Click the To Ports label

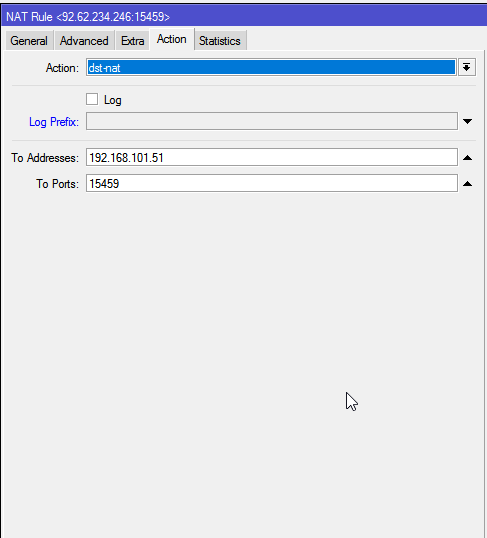[x=58, y=184]
